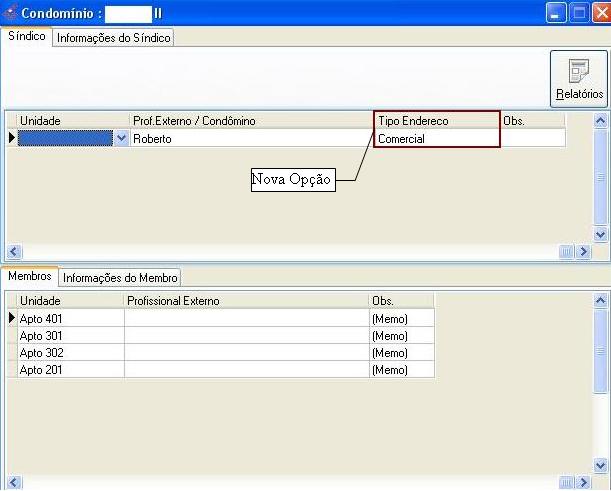Select the Apto 301 unit row

[x=70, y=336]
